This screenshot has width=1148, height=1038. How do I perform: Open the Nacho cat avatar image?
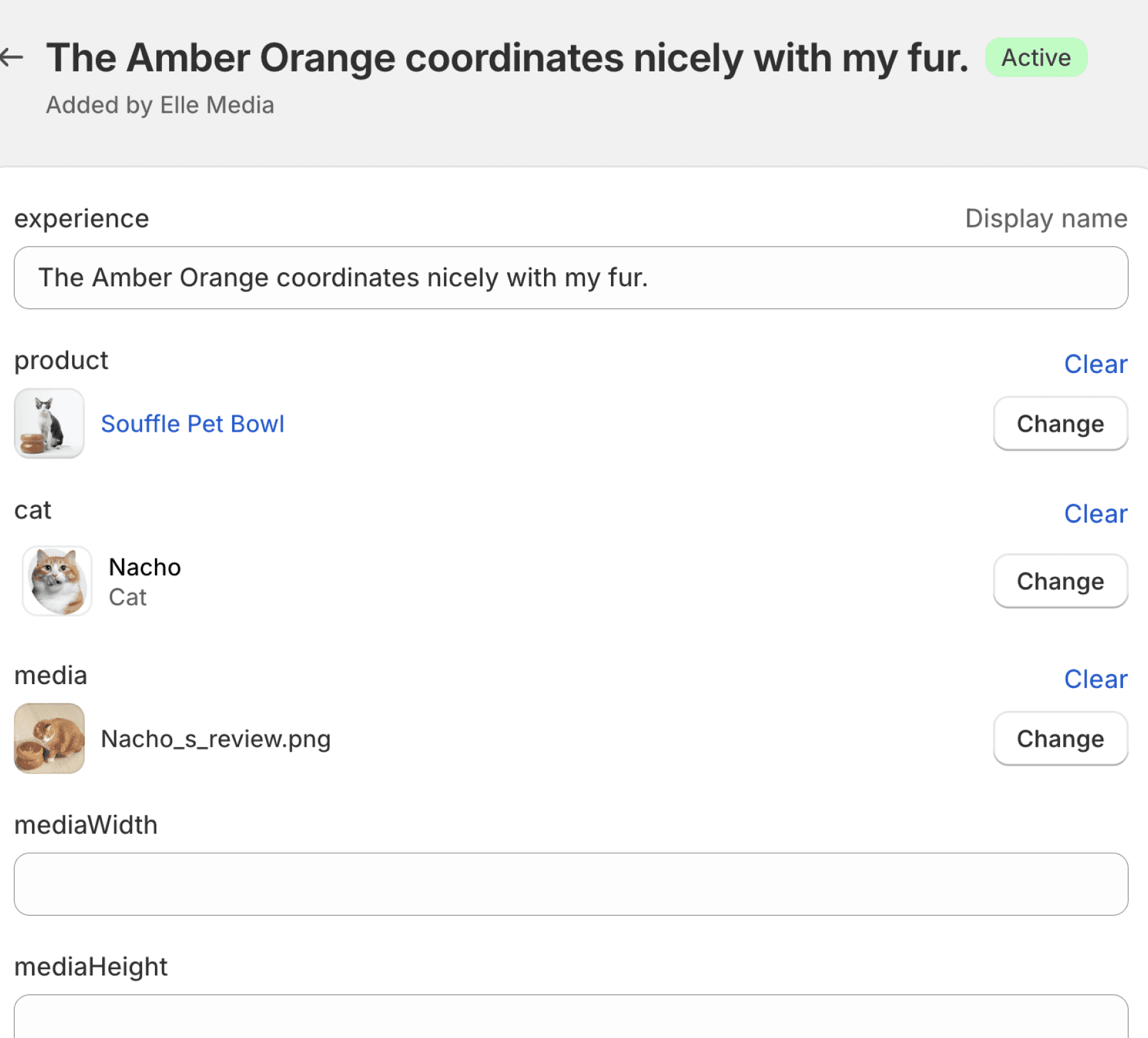tap(57, 581)
